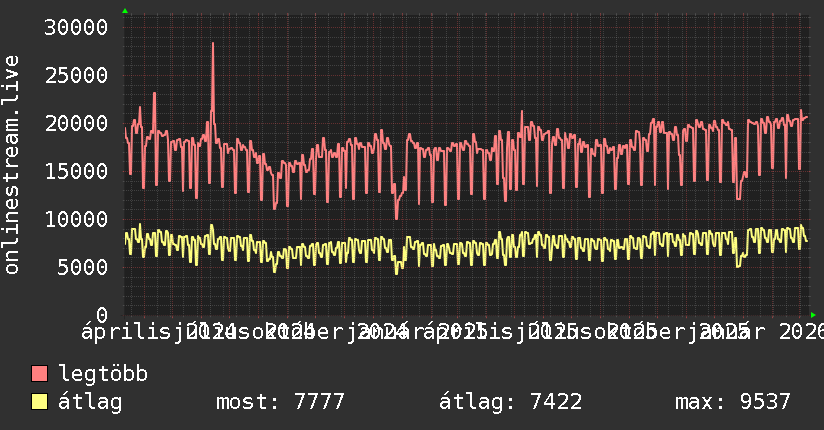Image resolution: width=824 pixels, height=430 pixels.
Task: Click the 15000 y-axis label
Action: point(76,171)
